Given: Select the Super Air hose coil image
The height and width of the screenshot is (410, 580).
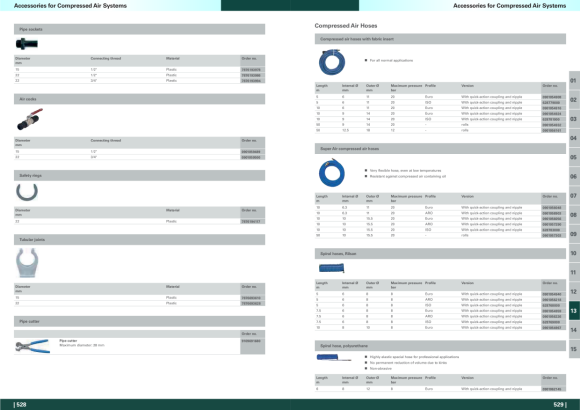Looking at the screenshot, I should click(x=332, y=172).
